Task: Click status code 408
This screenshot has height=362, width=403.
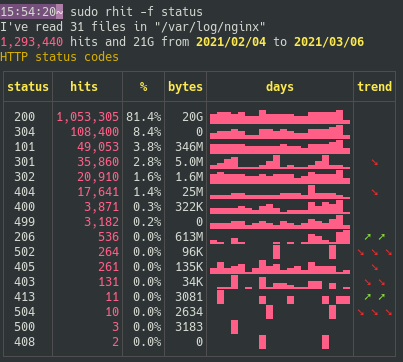Action: 25,342
